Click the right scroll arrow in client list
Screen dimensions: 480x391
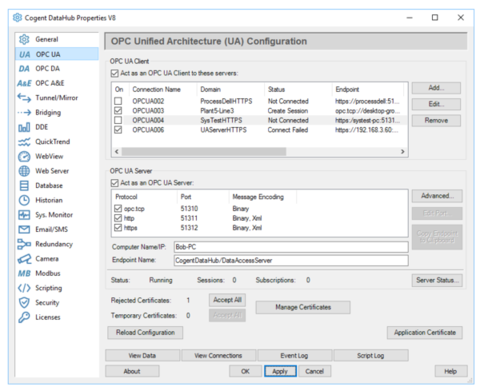click(403, 151)
